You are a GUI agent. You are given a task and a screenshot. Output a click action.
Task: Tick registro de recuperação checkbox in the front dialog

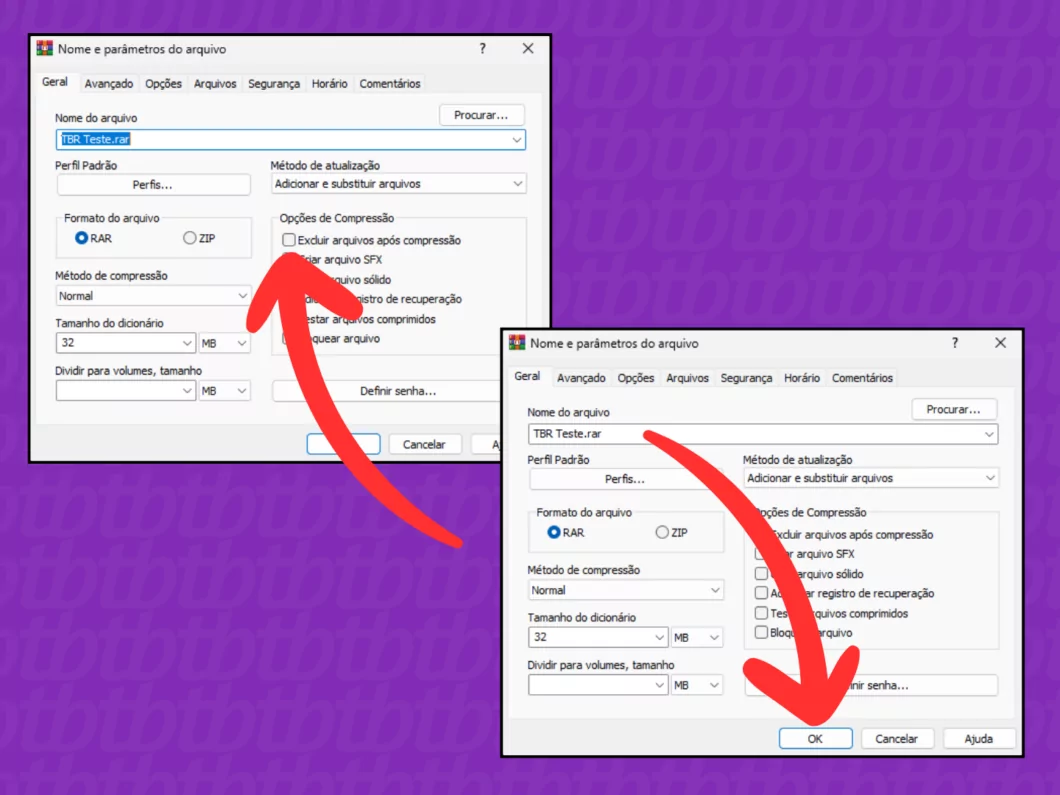[x=761, y=593]
